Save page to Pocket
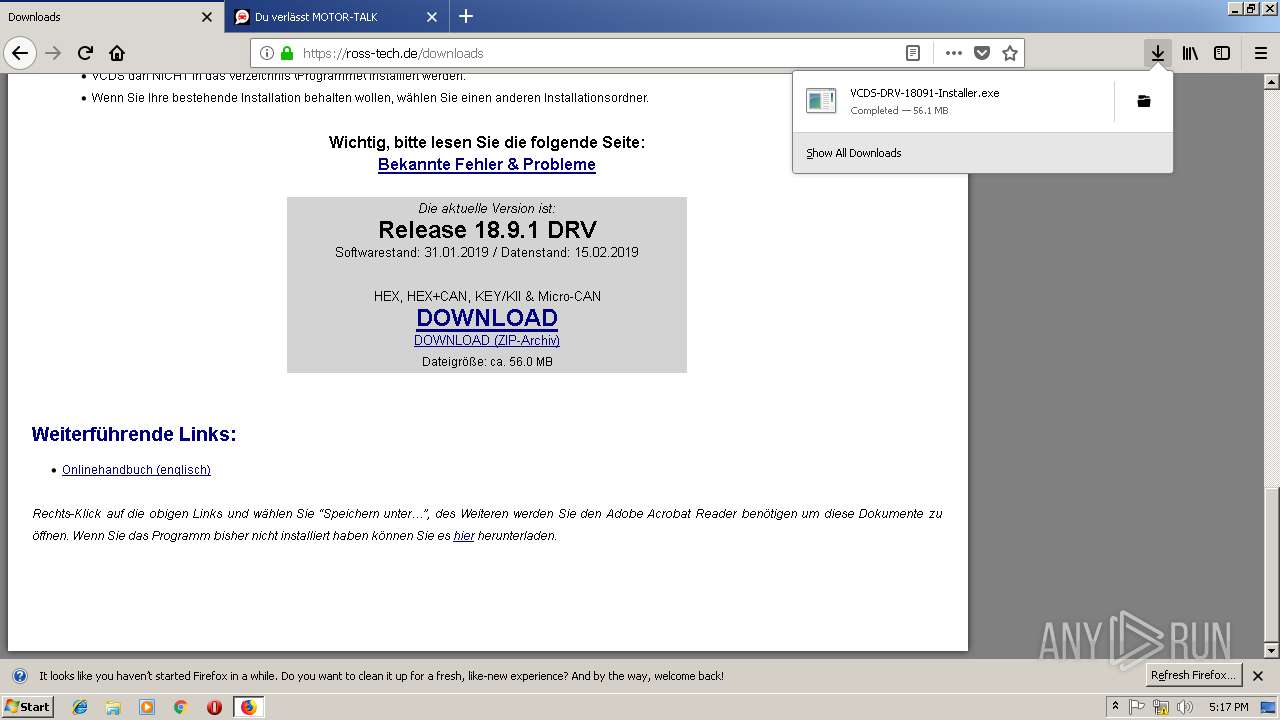 (x=982, y=53)
